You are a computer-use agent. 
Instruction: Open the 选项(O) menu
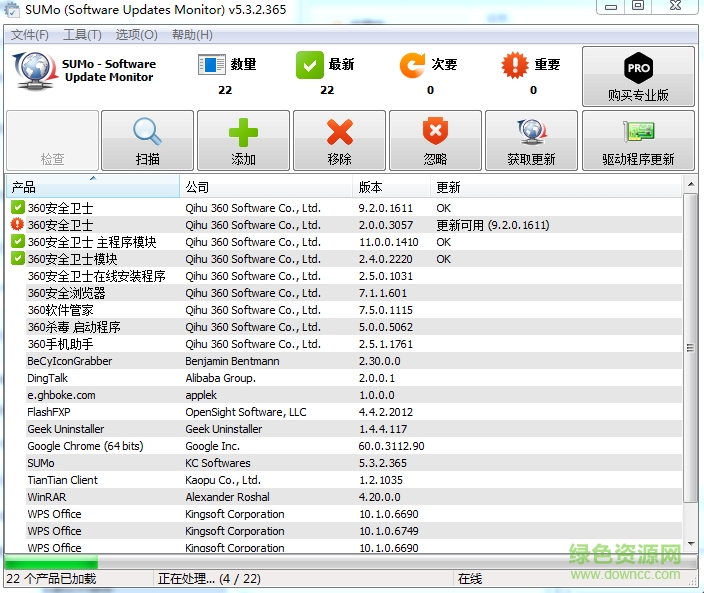136,35
